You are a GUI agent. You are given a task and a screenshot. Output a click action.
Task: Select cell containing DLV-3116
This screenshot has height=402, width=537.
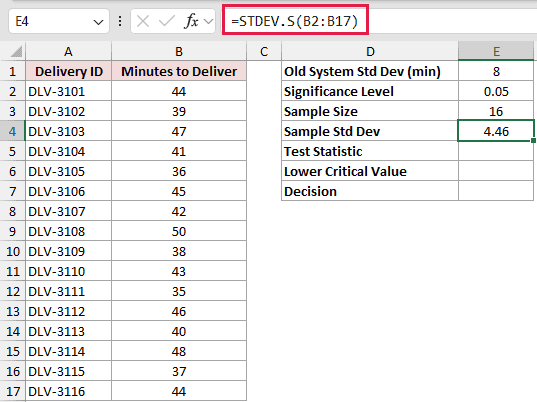click(x=68, y=391)
